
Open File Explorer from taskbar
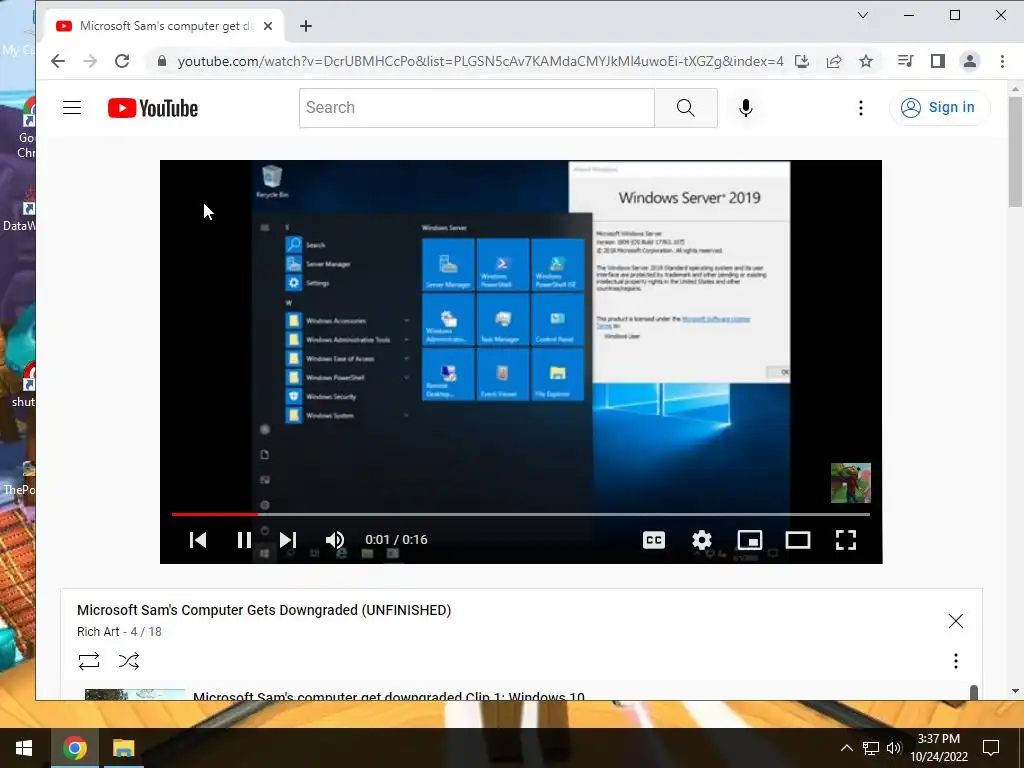tap(123, 748)
